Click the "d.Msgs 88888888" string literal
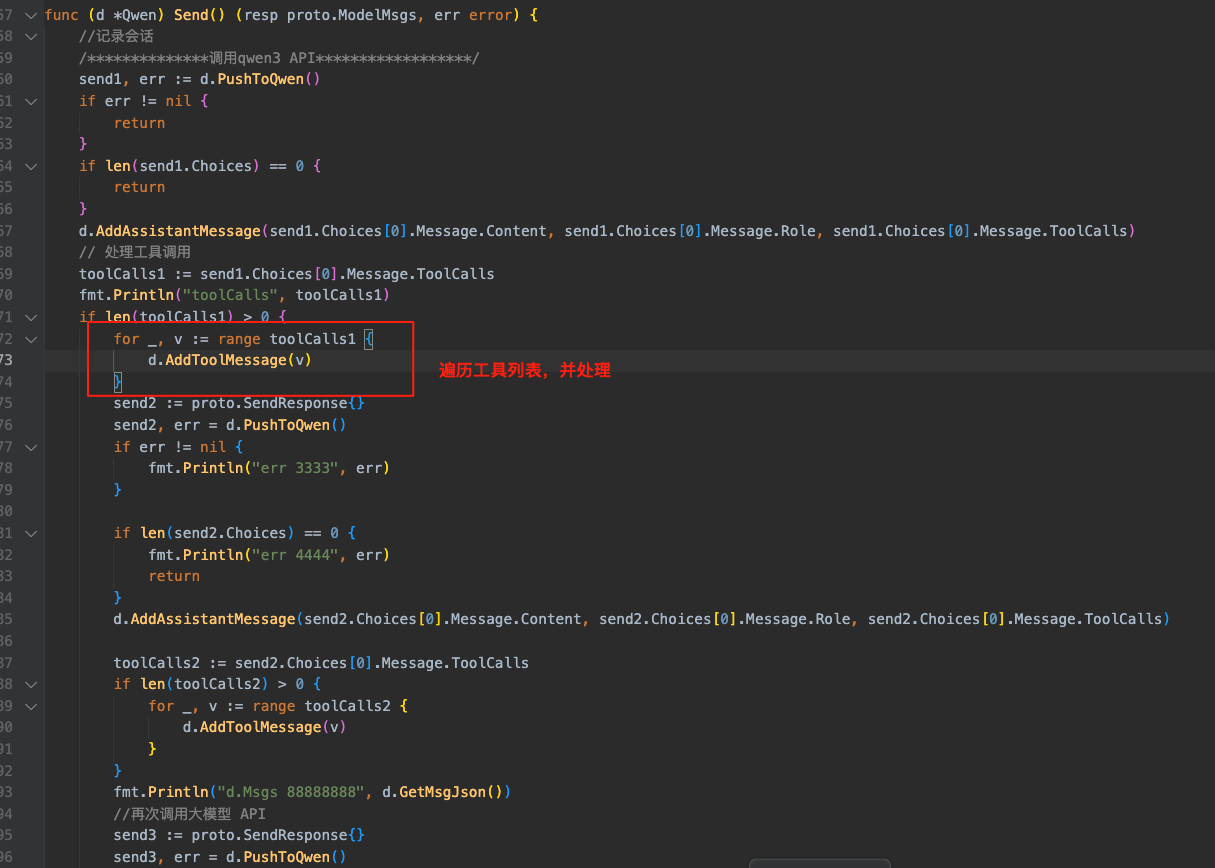This screenshot has width=1215, height=868. point(295,791)
